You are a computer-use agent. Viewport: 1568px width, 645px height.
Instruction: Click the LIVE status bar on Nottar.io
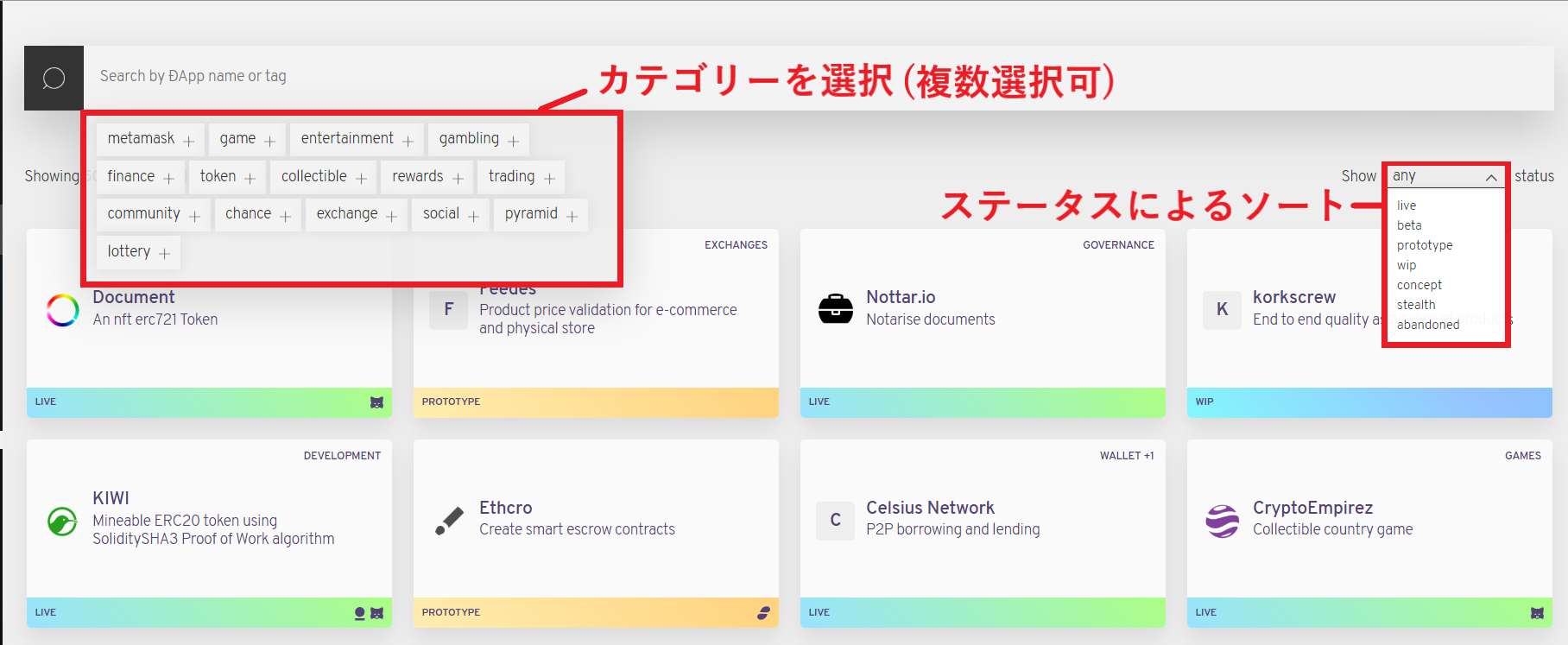(983, 402)
